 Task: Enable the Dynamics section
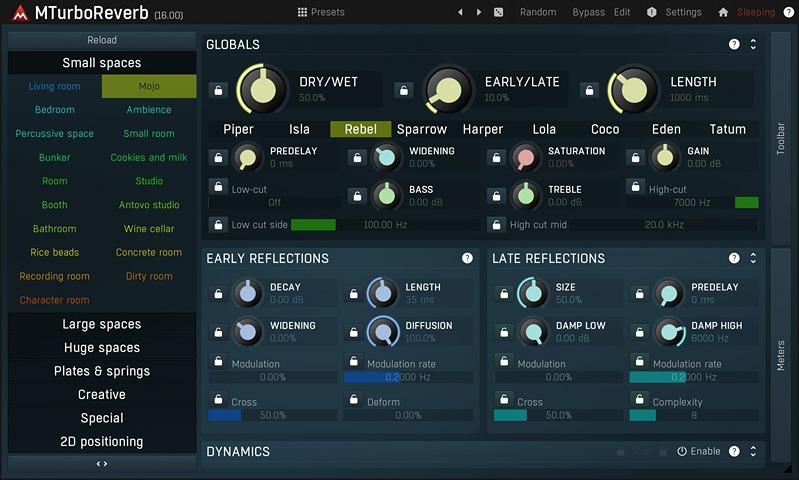click(699, 451)
